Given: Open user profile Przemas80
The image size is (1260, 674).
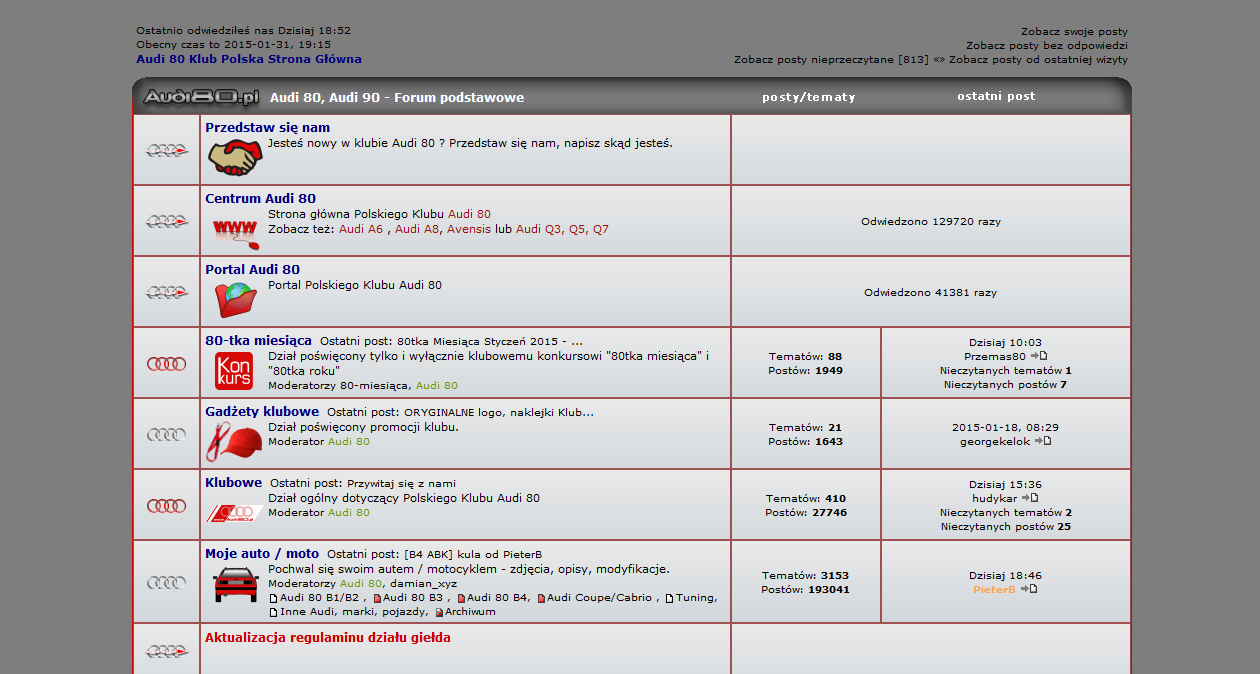Looking at the screenshot, I should (995, 356).
